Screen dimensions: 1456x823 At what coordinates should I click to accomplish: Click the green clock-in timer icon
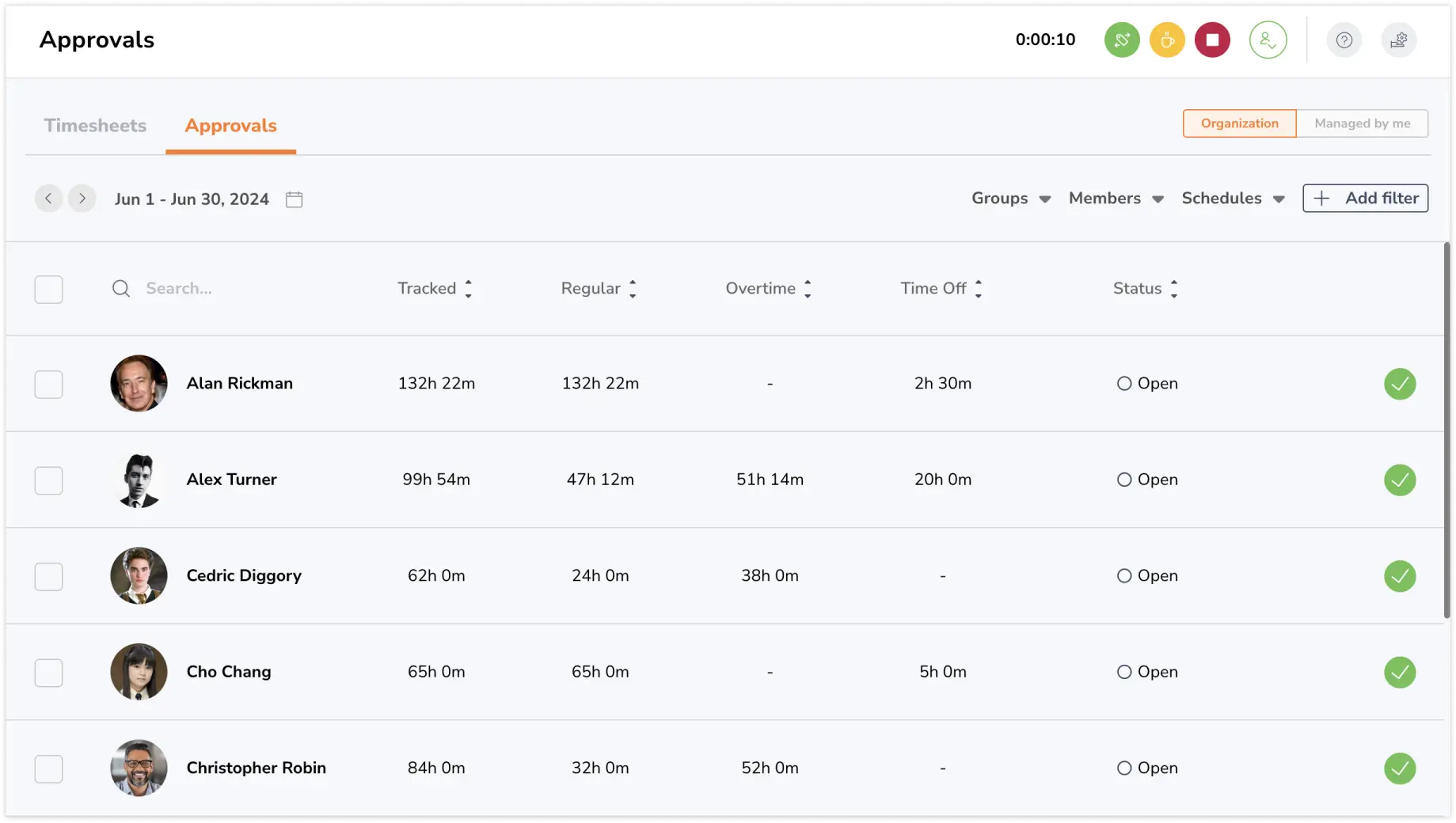[1121, 40]
